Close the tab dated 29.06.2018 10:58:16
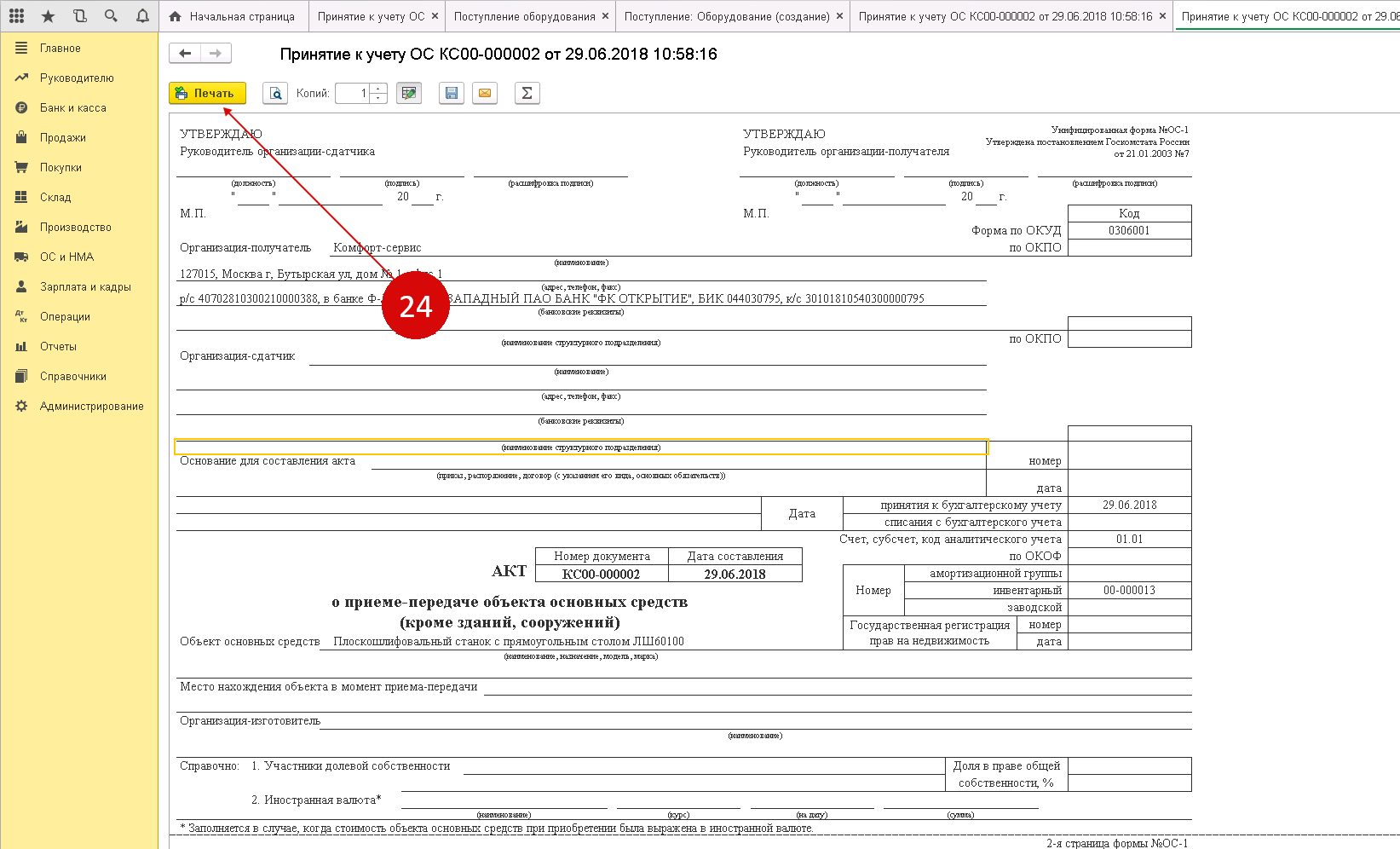Viewport: 1400px width, 849px height. click(1162, 16)
